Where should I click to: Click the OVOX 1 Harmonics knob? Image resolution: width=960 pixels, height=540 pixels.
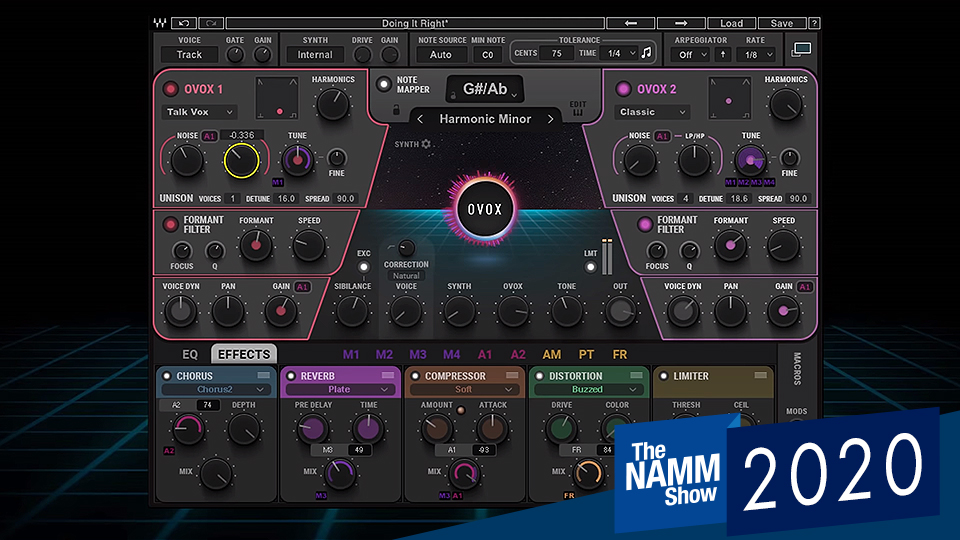[332, 104]
